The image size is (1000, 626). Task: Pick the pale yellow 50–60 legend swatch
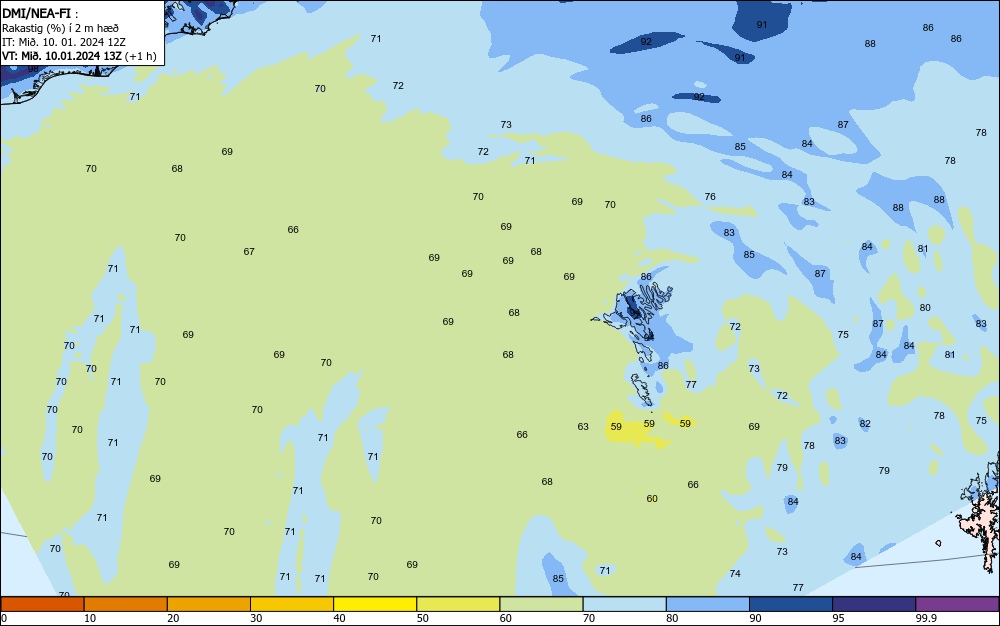tap(458, 604)
